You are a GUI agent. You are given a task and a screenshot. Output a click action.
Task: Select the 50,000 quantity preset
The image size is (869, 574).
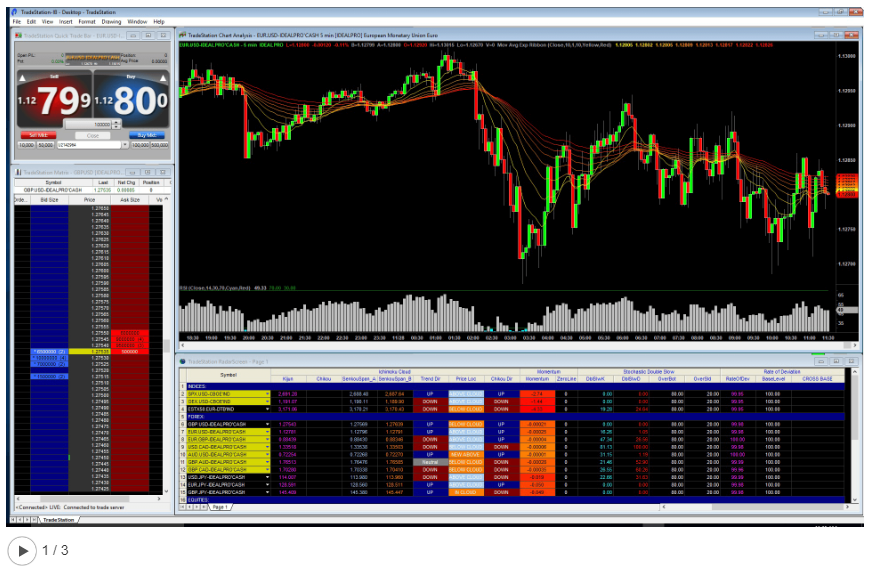coord(46,145)
